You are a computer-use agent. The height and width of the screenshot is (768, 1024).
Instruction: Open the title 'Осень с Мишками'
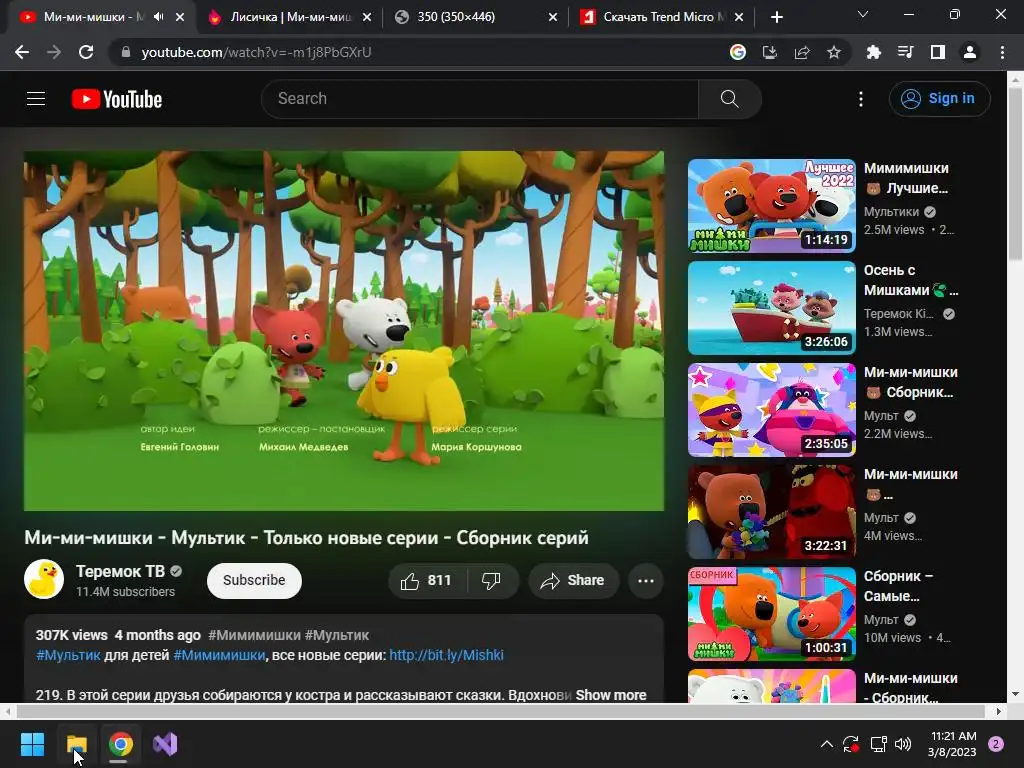pyautogui.click(x=910, y=280)
